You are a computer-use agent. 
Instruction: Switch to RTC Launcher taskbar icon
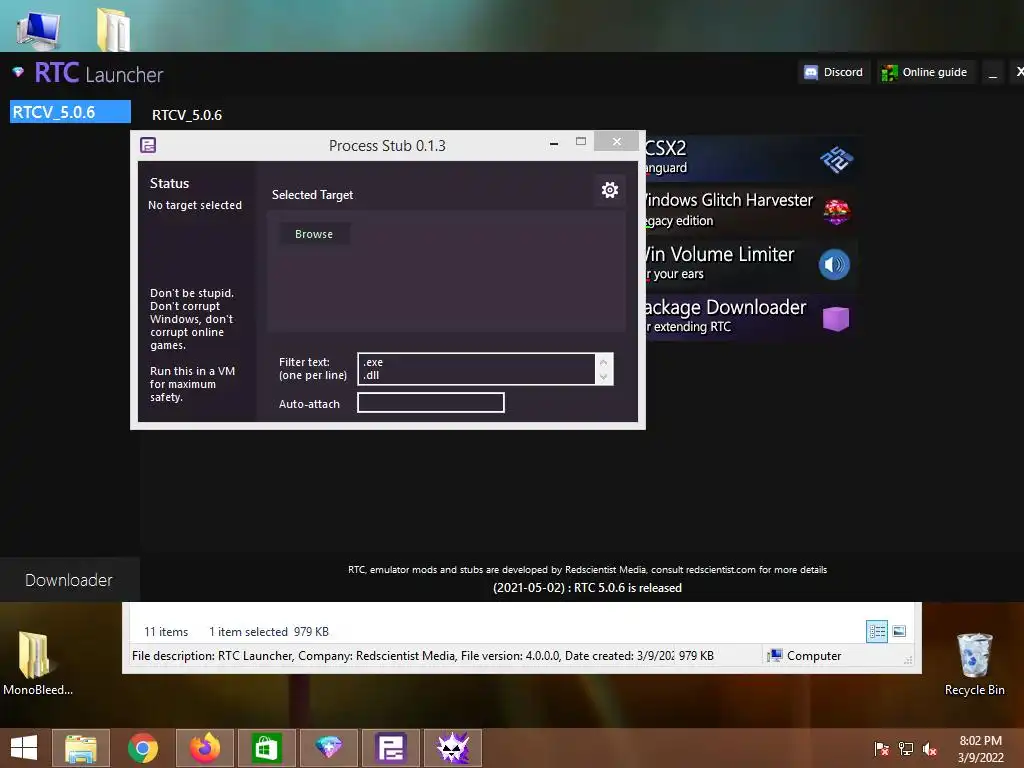(328, 748)
